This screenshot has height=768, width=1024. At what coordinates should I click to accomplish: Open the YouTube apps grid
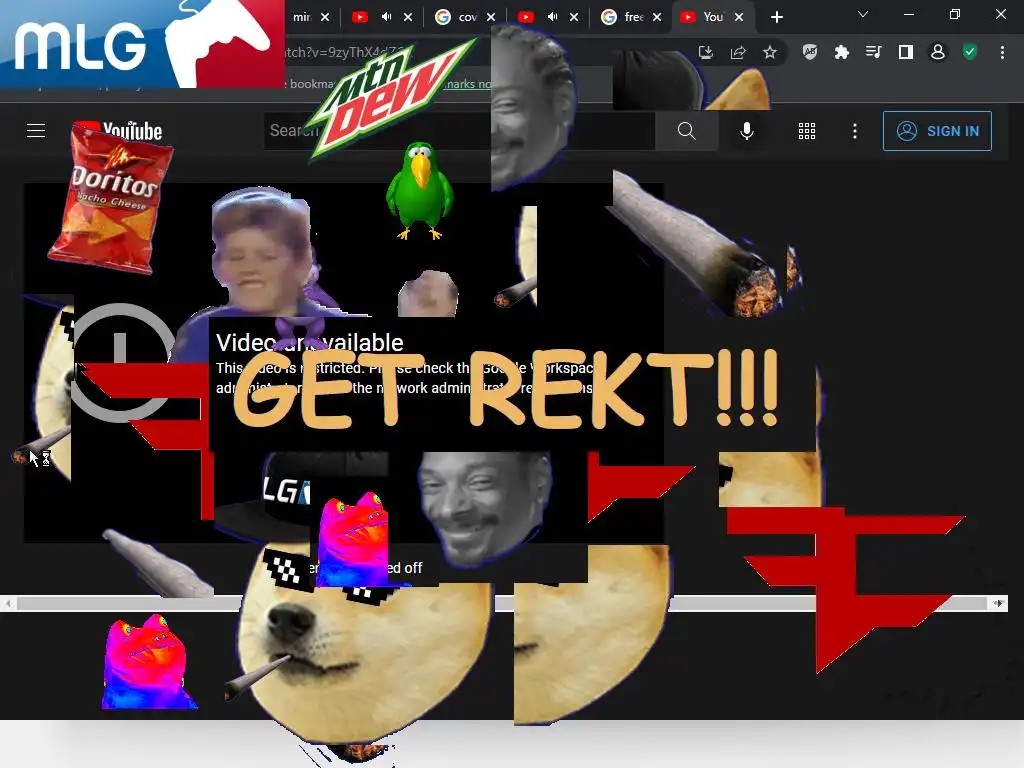pyautogui.click(x=807, y=131)
